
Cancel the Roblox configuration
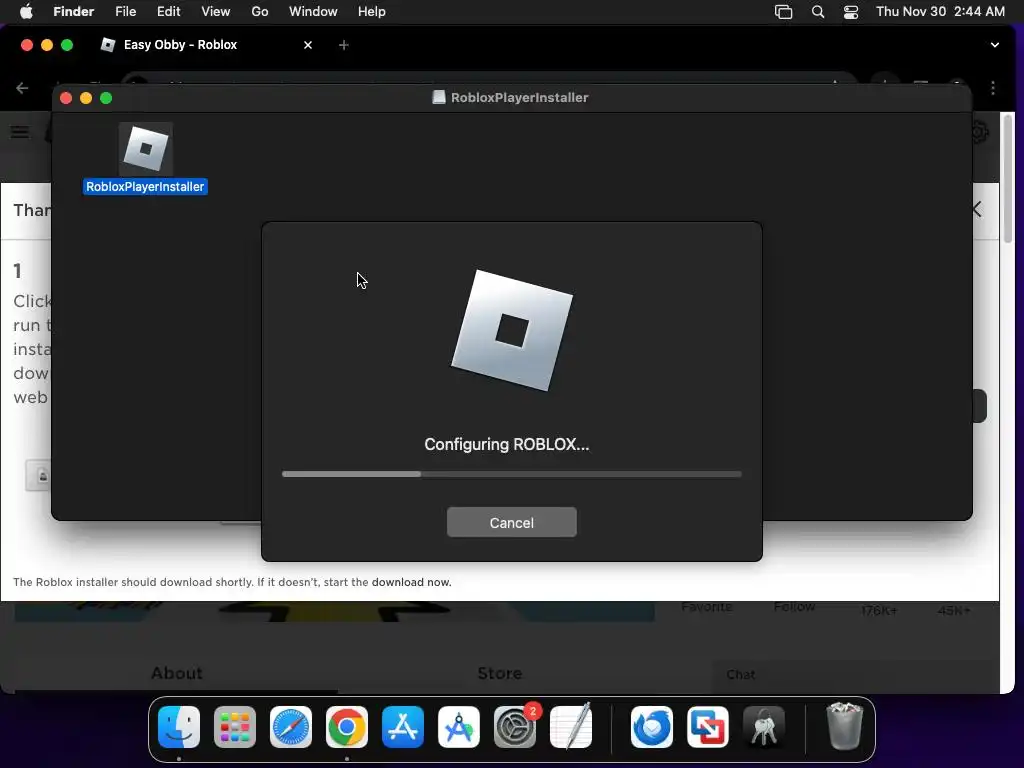point(511,522)
